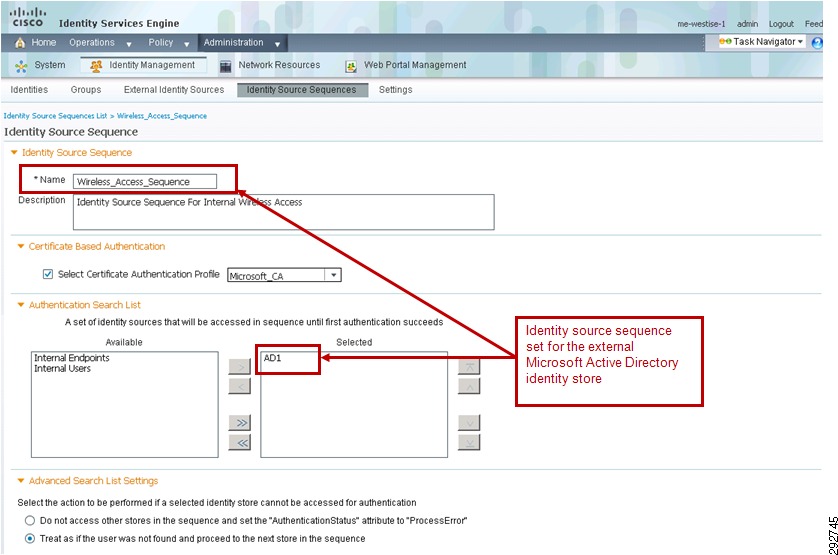Collapse the Advanced Search List Settings section
This screenshot has width=838, height=555.
pos(21,481)
